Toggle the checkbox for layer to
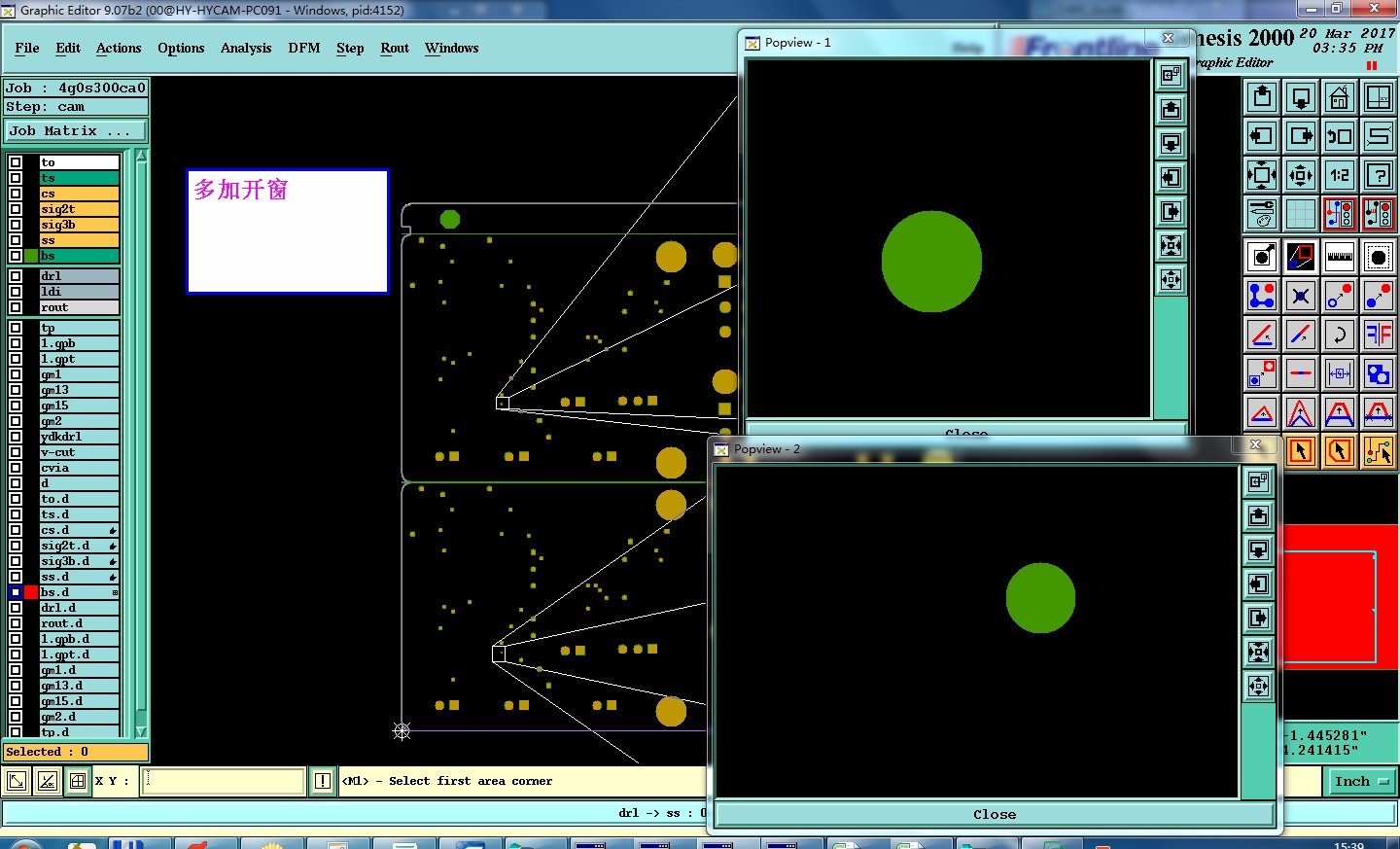The image size is (1400, 849). [x=16, y=162]
